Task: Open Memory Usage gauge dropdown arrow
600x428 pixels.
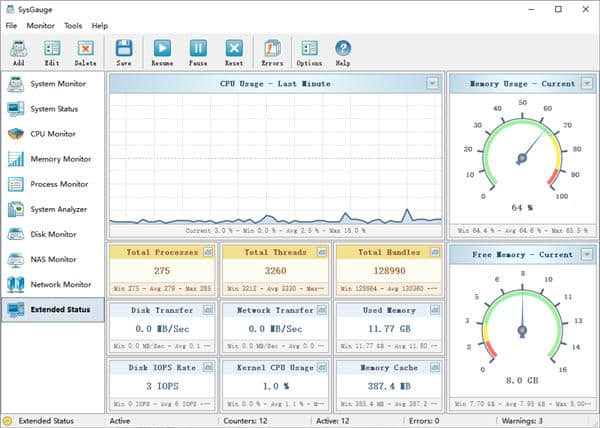Action: pos(586,84)
